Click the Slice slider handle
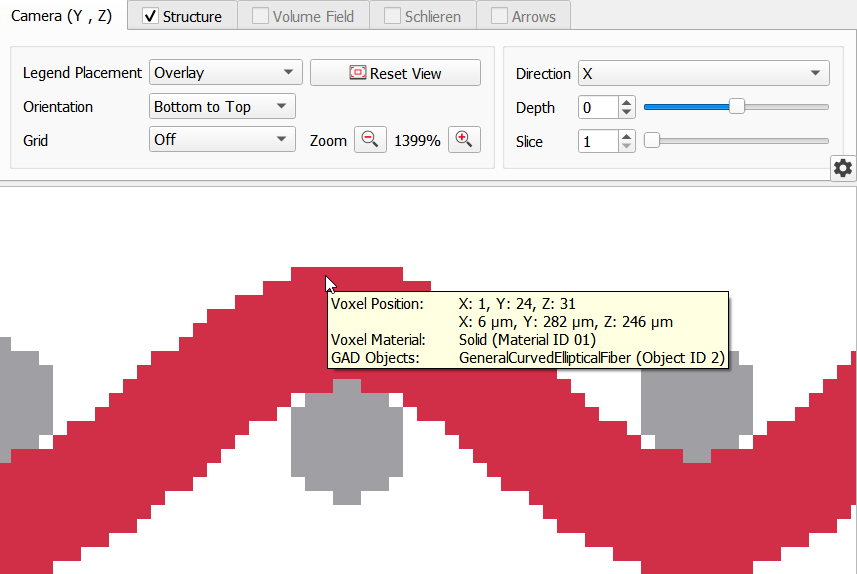857x574 pixels. click(652, 141)
